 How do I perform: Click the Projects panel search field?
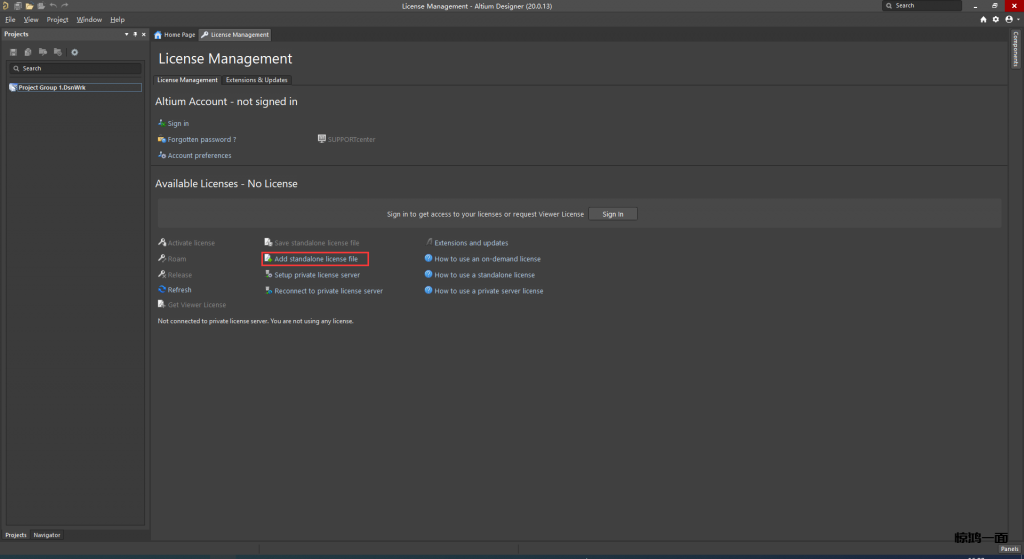[x=78, y=68]
